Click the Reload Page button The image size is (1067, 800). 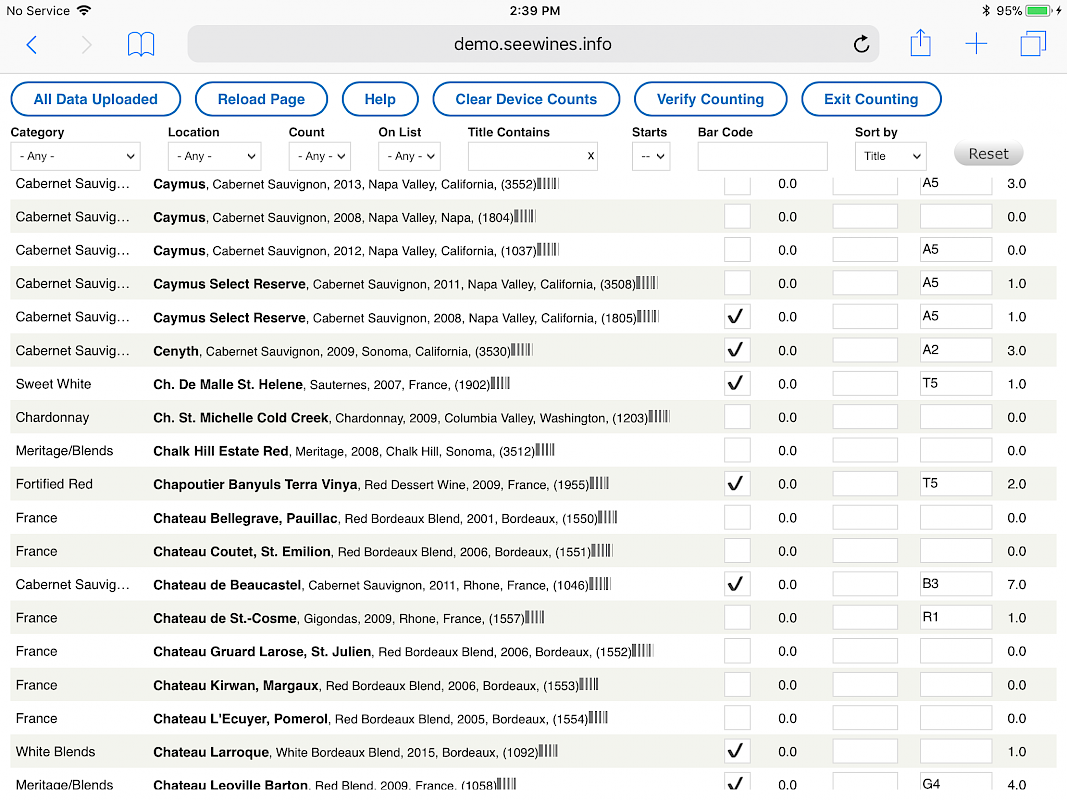click(261, 99)
